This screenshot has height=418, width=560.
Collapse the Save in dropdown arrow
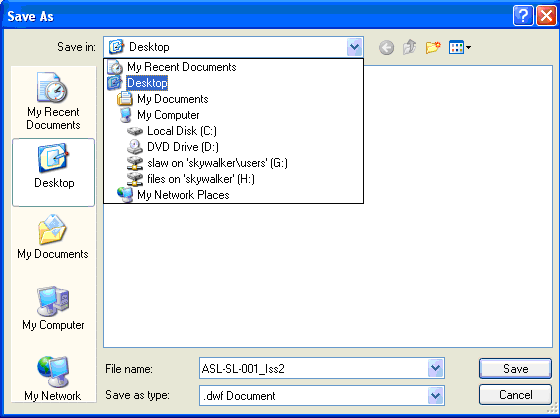click(x=354, y=47)
